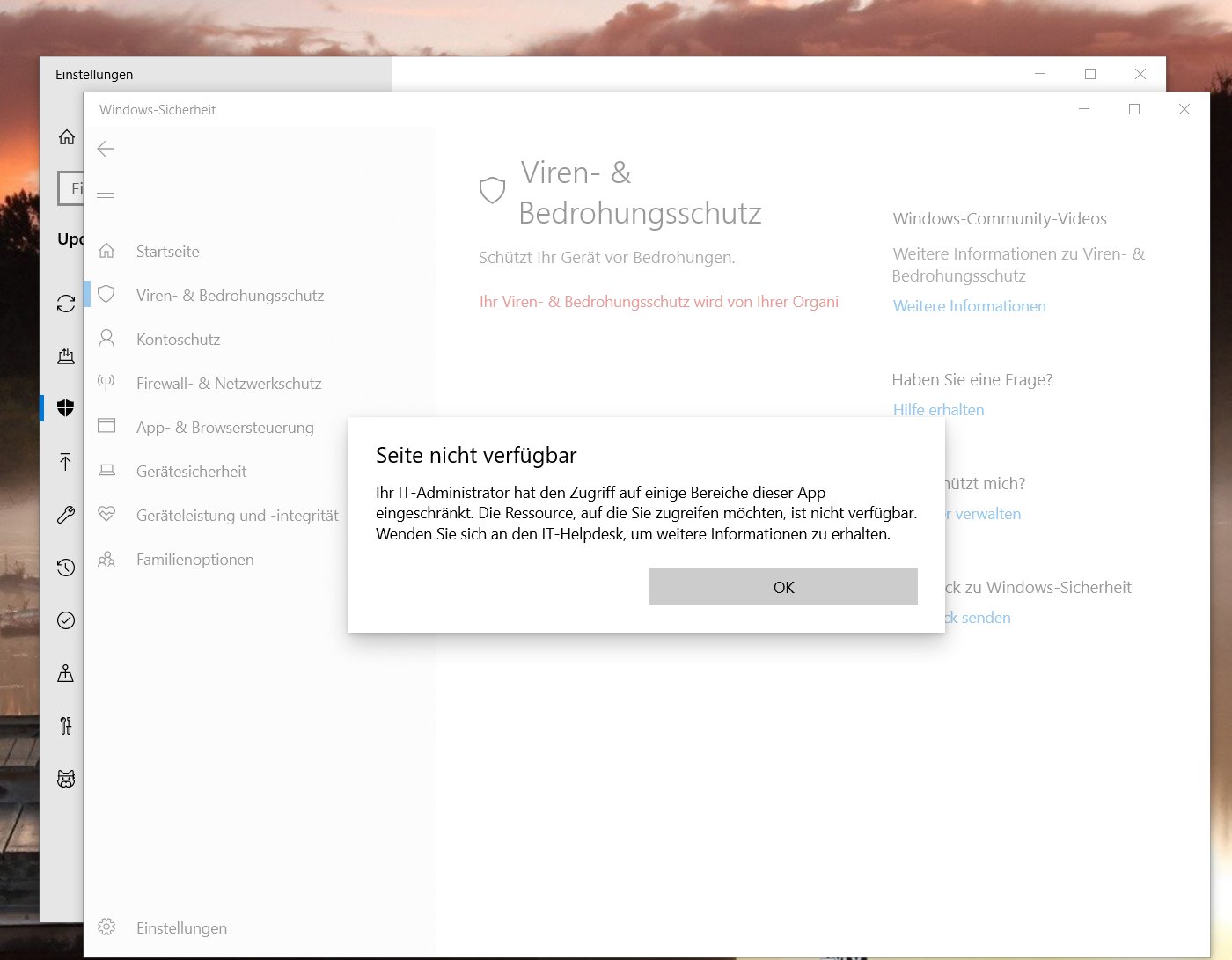Open the Firewall- & Netzwerkschutz antenna icon
This screenshot has height=960, width=1232.
[x=106, y=383]
